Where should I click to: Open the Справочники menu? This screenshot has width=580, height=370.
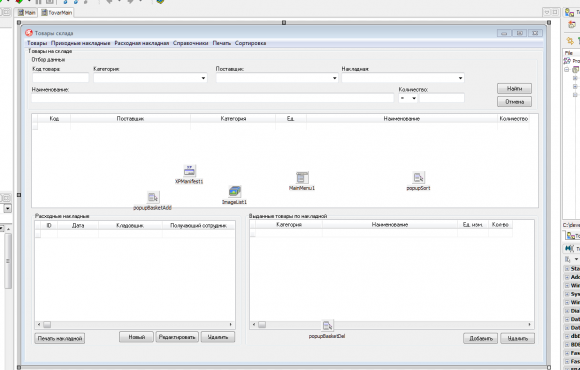(x=190, y=43)
